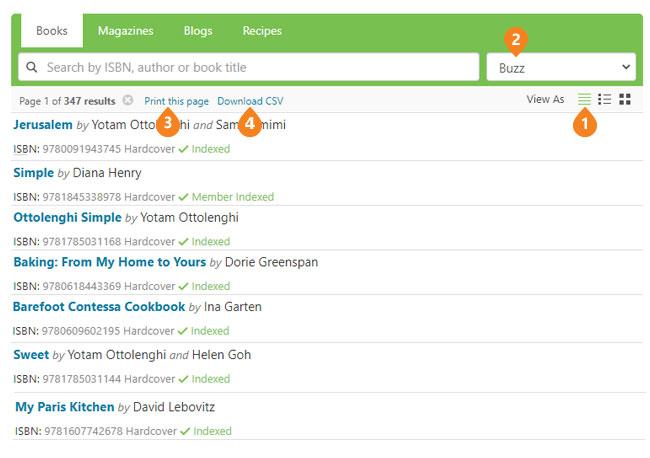Click the View As label
Viewport: 650px width, 458px height.
click(x=545, y=99)
